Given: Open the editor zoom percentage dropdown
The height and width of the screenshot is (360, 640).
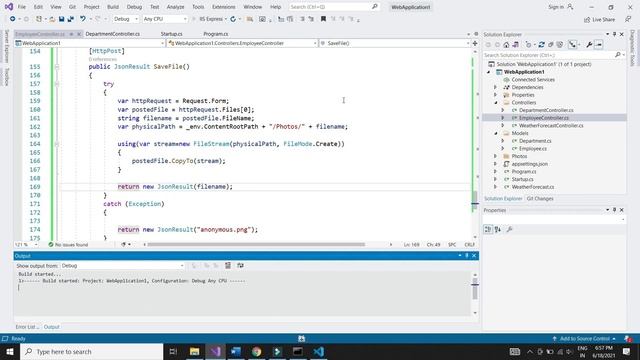Looking at the screenshot, I should coord(26,244).
